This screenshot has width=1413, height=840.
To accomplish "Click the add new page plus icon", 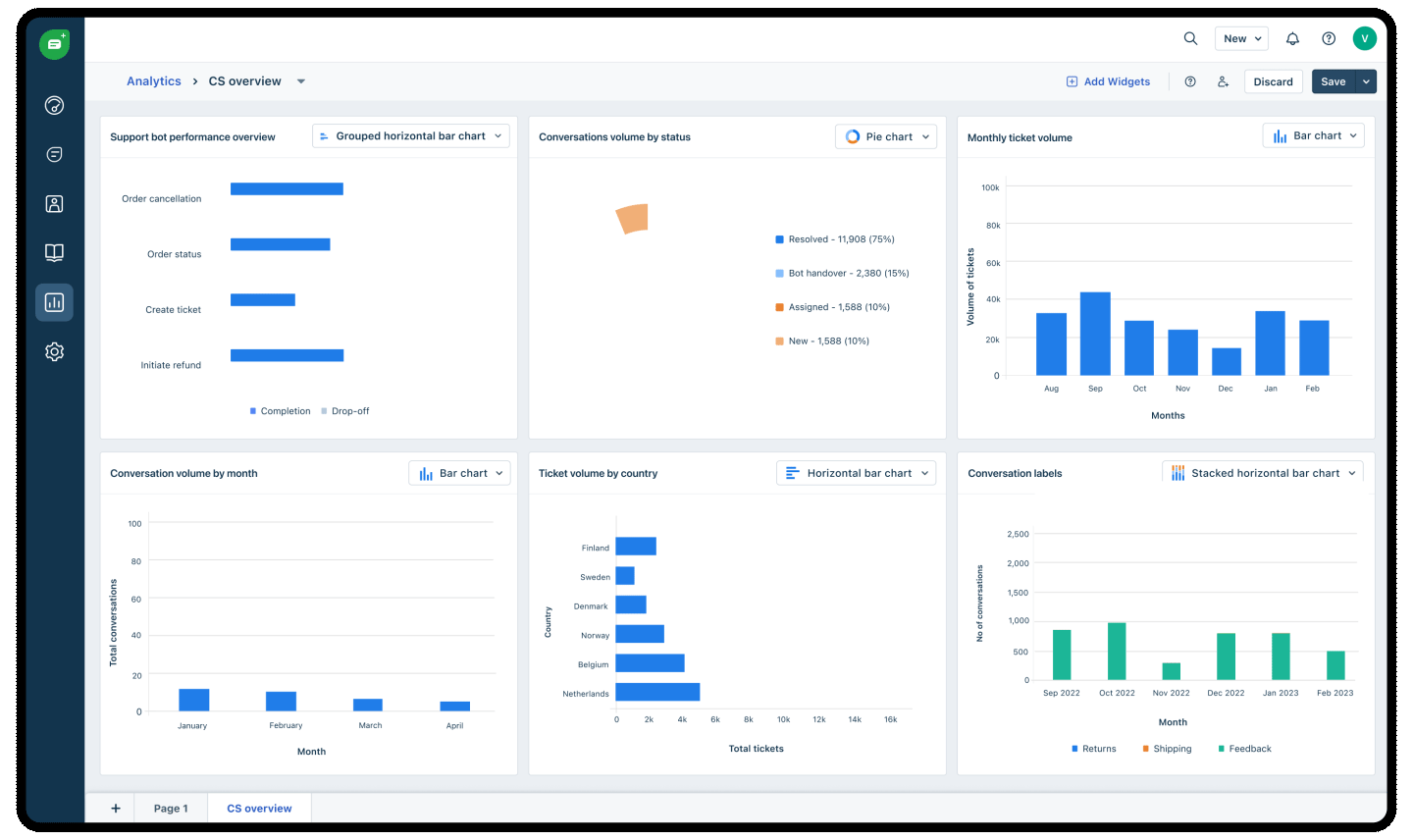I will (116, 809).
